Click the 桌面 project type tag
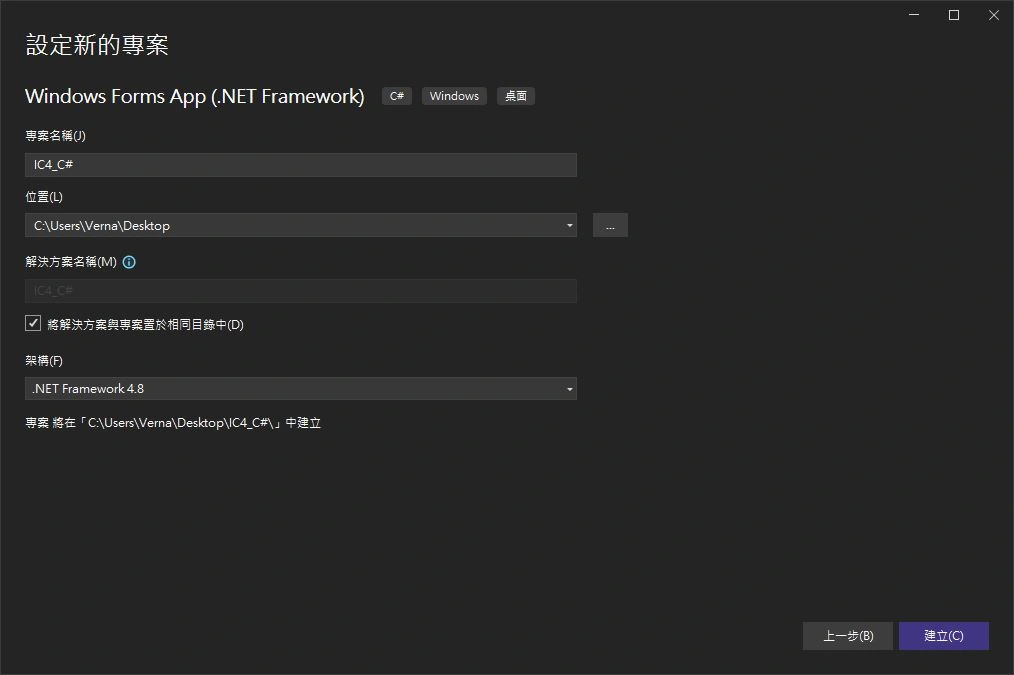This screenshot has width=1014, height=675. click(x=516, y=96)
